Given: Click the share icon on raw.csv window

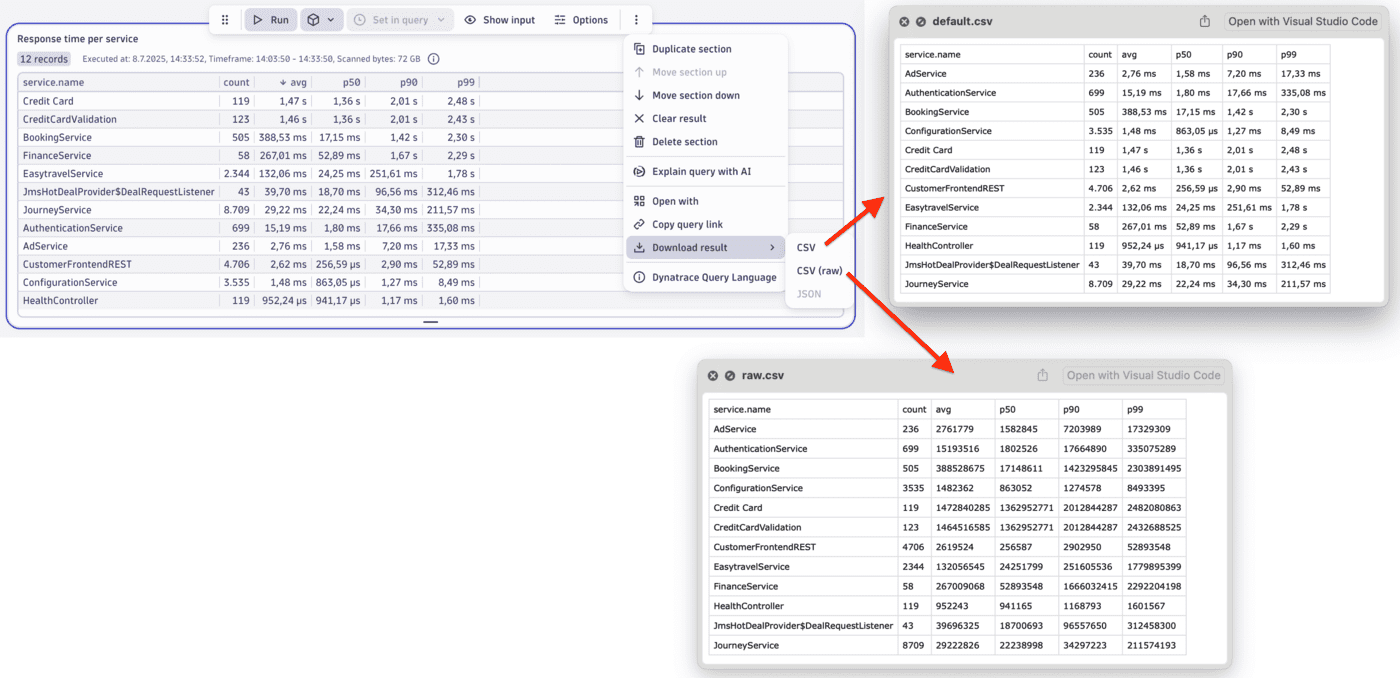Looking at the screenshot, I should pyautogui.click(x=1041, y=374).
